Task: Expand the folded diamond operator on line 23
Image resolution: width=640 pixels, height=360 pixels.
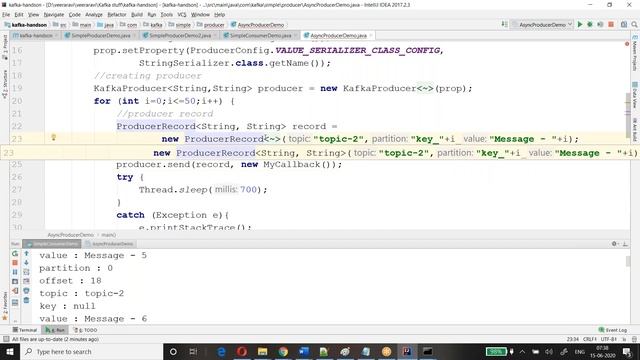Action: [x=272, y=139]
